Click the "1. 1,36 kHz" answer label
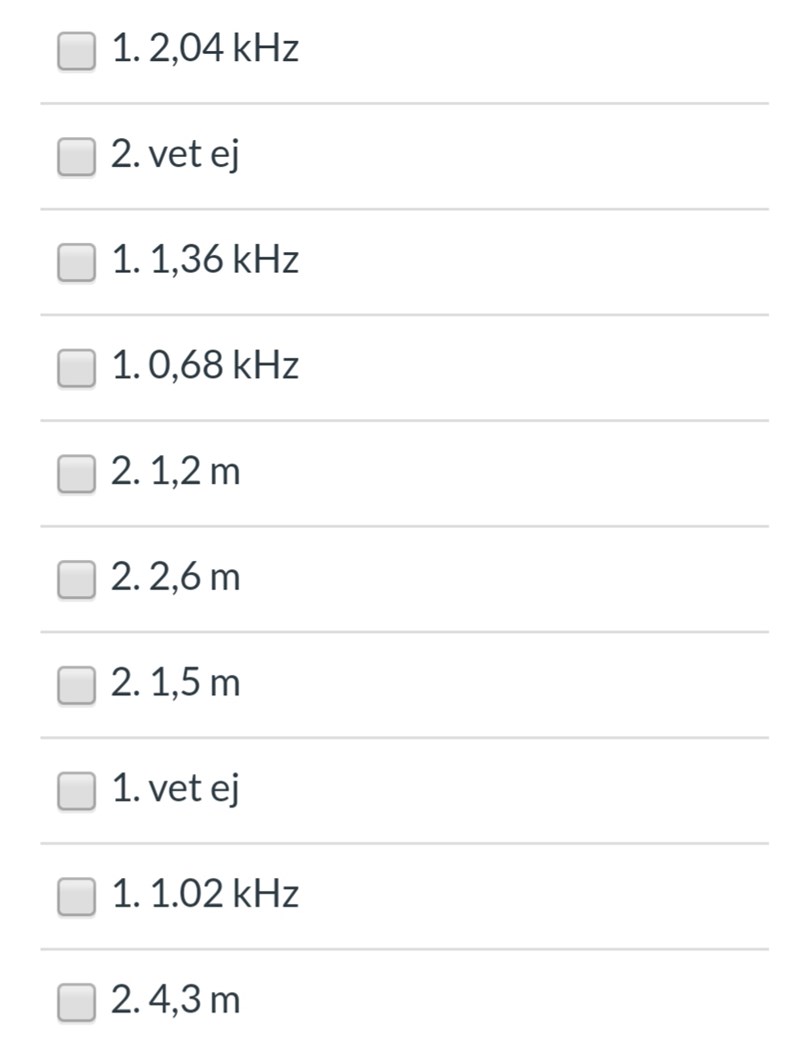 tap(205, 261)
